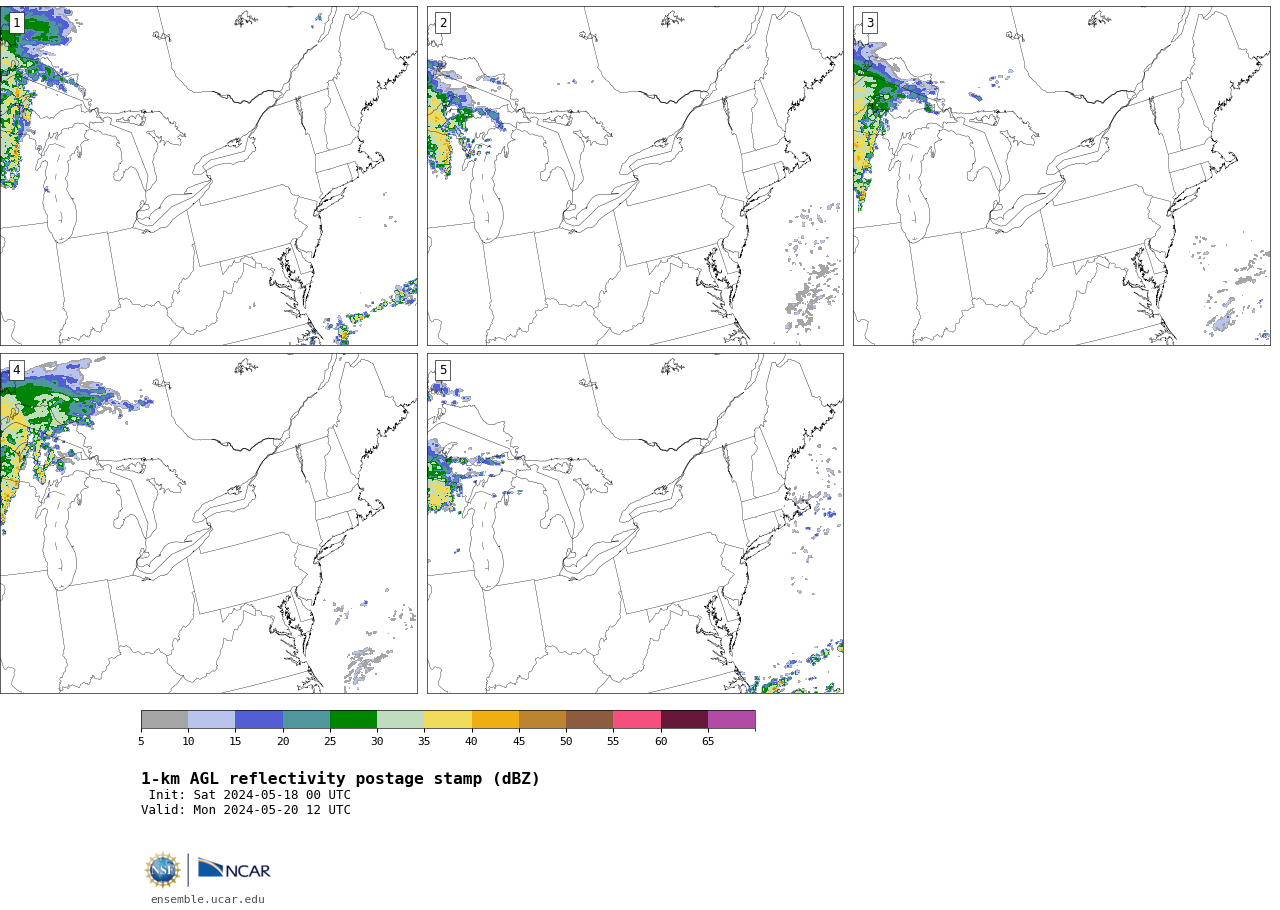Viewport: 1280px width, 910px height.
Task: Click the NSF logo icon
Action: pyautogui.click(x=163, y=870)
